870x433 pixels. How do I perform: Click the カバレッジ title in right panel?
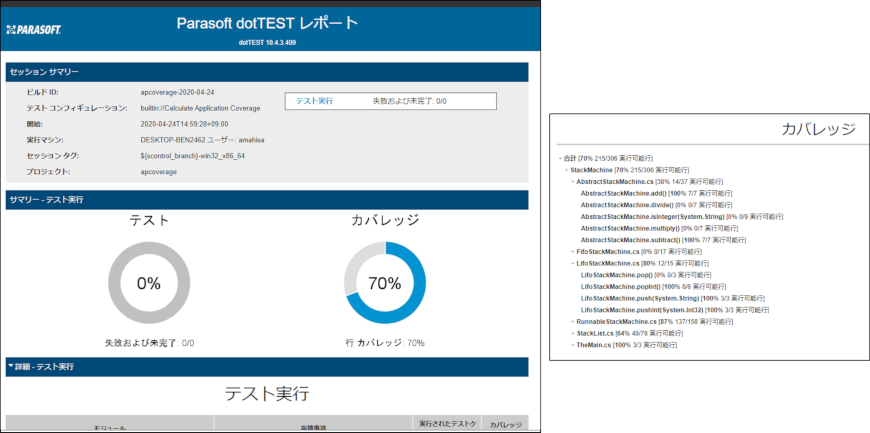[818, 129]
